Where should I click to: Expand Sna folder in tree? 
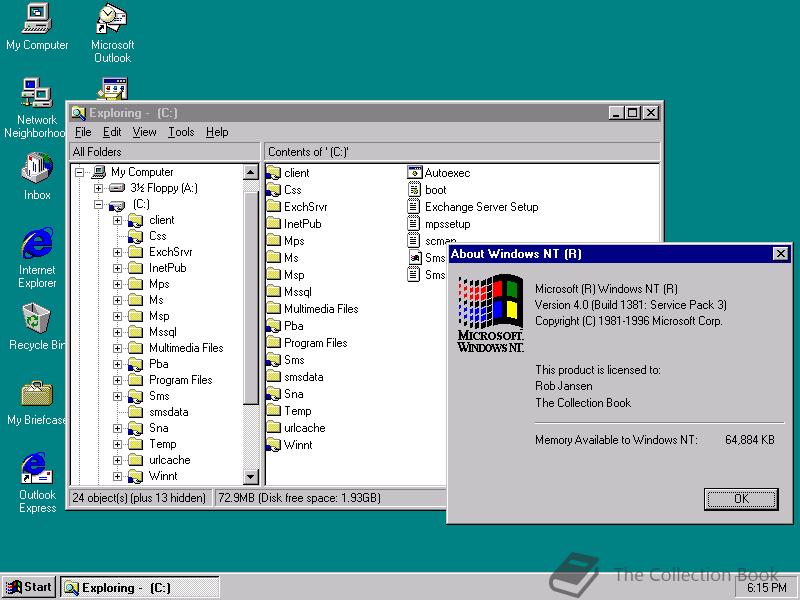pos(117,428)
